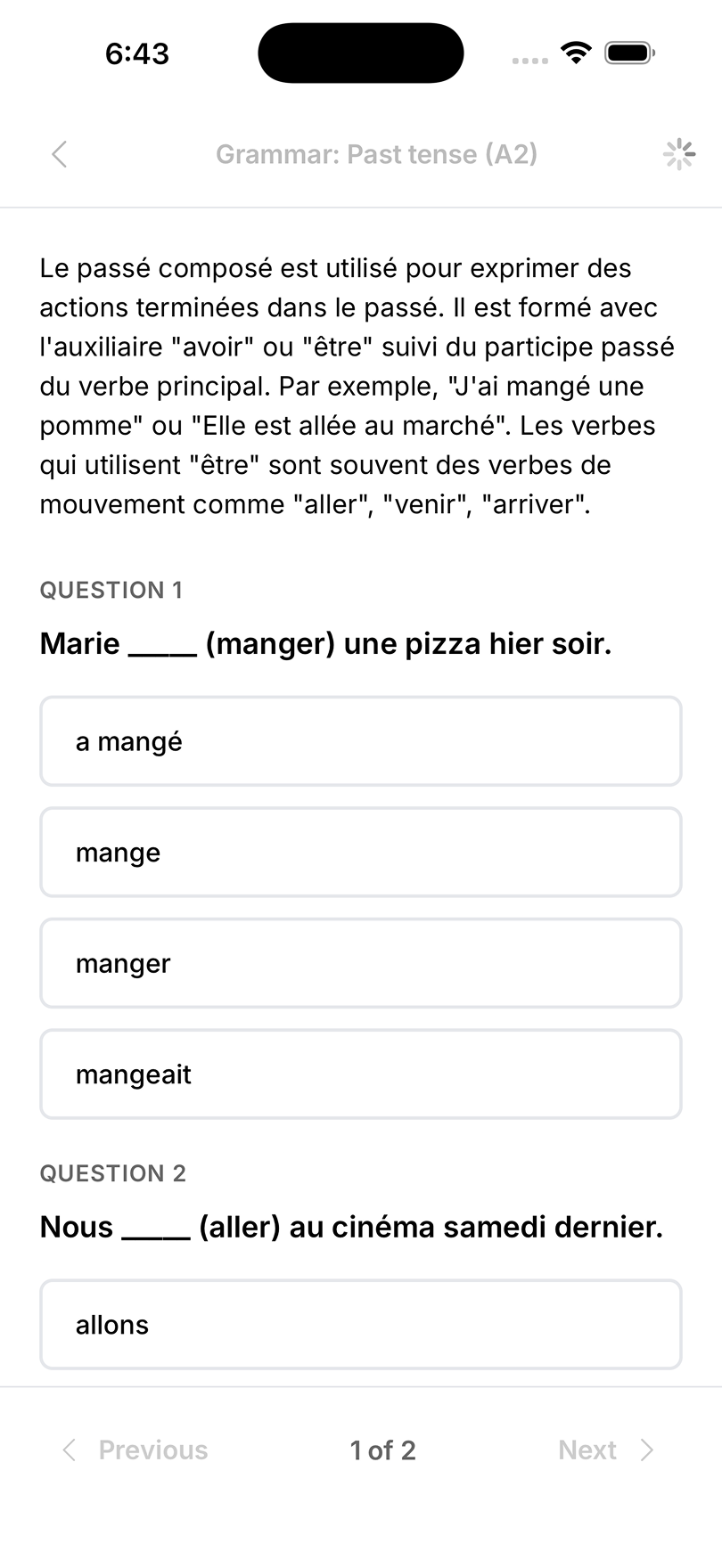Viewport: 722px width, 1568px height.
Task: Choose the "mange" answer option
Action: (x=361, y=853)
